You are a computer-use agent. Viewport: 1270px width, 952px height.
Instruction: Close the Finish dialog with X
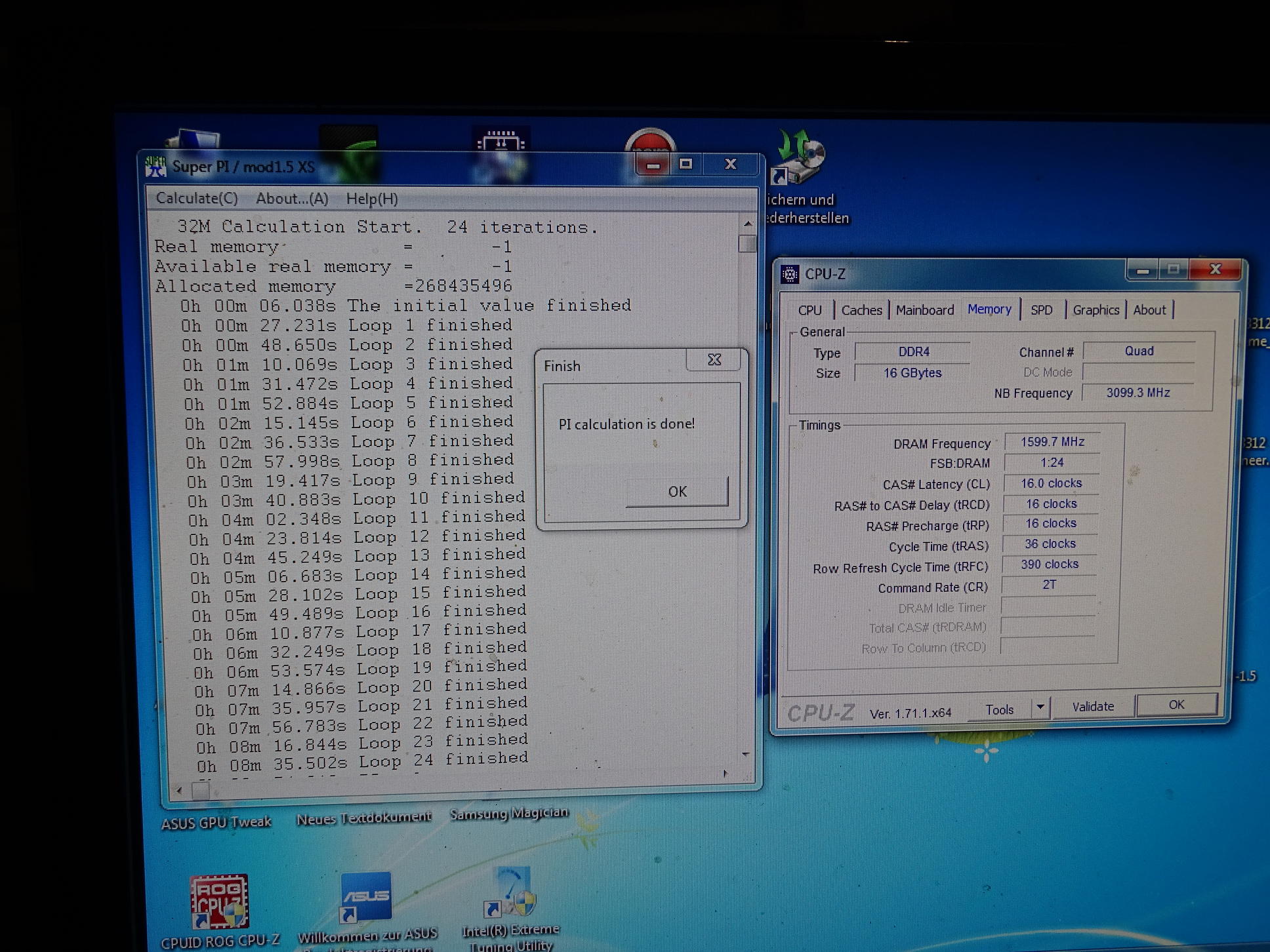pyautogui.click(x=714, y=360)
